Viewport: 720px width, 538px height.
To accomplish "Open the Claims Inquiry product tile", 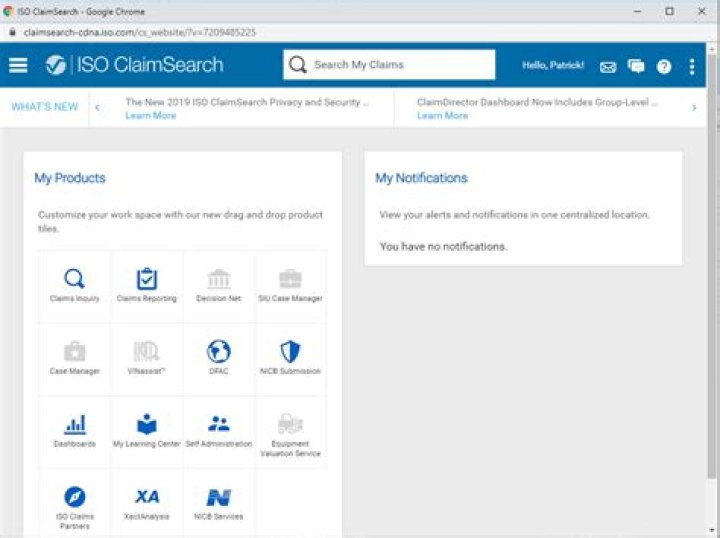I will coord(74,286).
